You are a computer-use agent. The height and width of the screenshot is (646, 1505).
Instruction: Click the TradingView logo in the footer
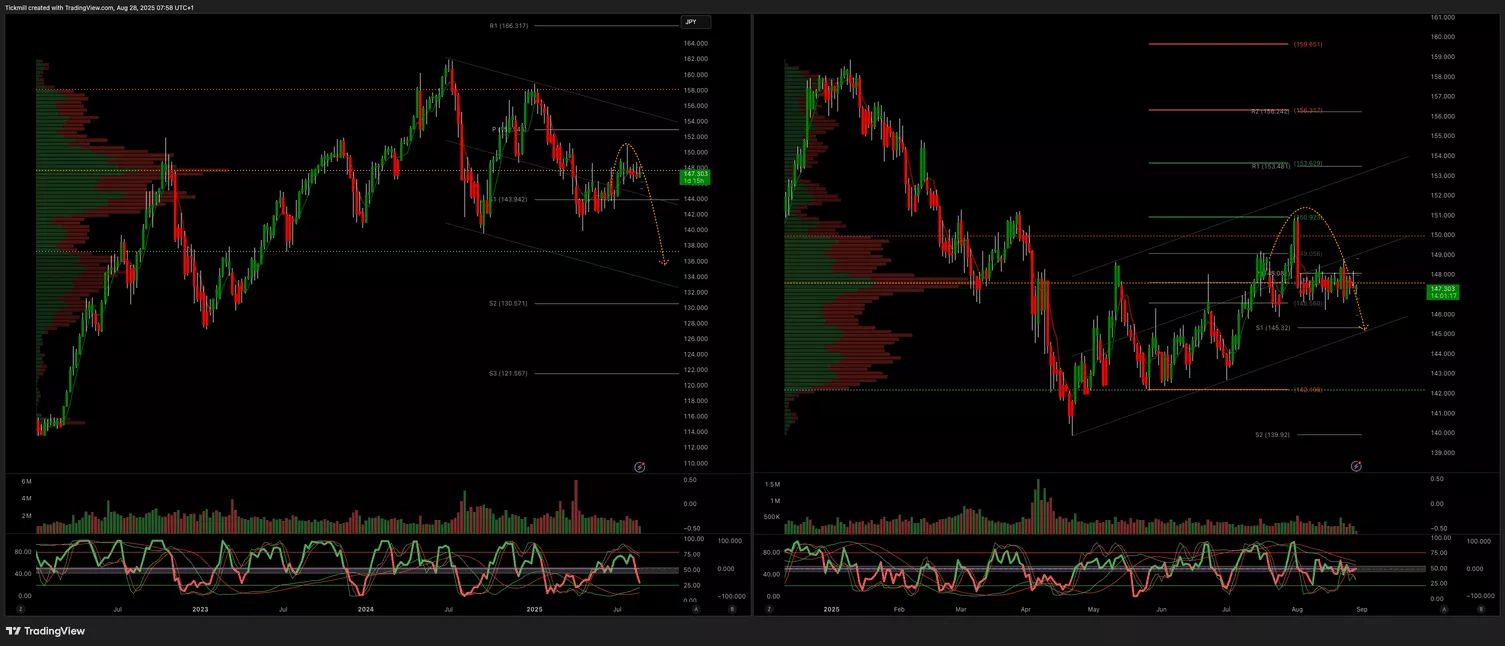45,631
